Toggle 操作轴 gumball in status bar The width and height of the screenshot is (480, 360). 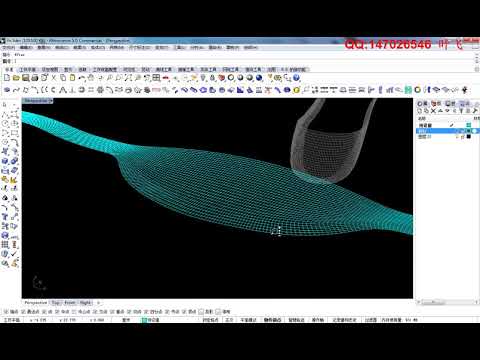point(318,320)
